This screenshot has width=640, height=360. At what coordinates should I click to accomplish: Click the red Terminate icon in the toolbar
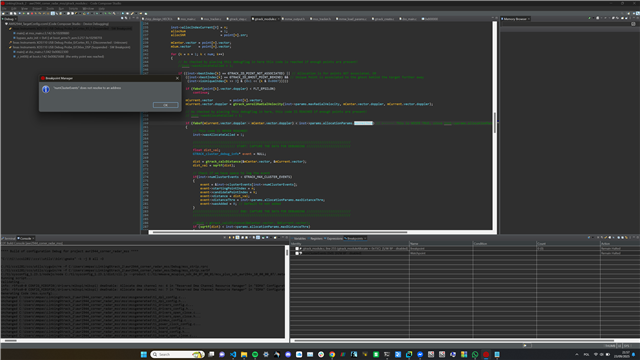pos(32,13)
